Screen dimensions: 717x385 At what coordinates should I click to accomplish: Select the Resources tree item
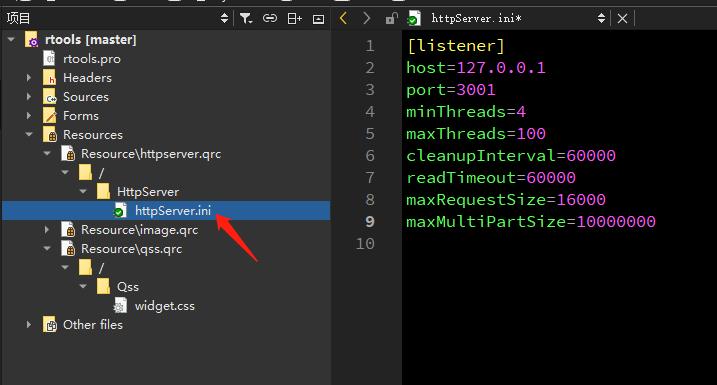point(93,135)
